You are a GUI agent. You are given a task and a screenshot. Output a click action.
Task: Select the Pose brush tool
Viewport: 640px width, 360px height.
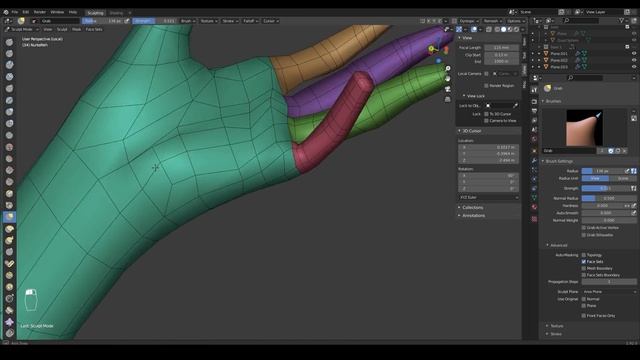pos(9,264)
